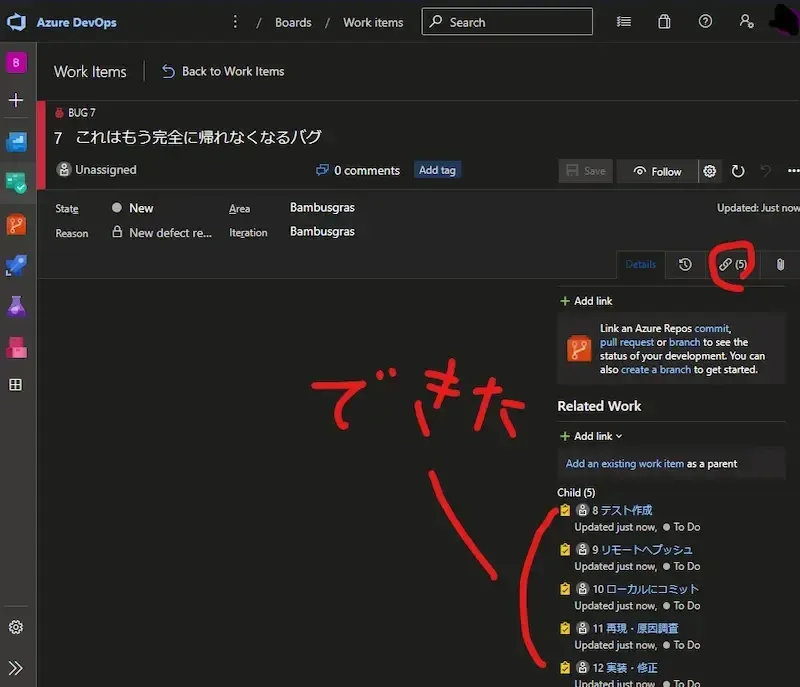Click the Search input field
800x687 pixels.
pos(505,21)
